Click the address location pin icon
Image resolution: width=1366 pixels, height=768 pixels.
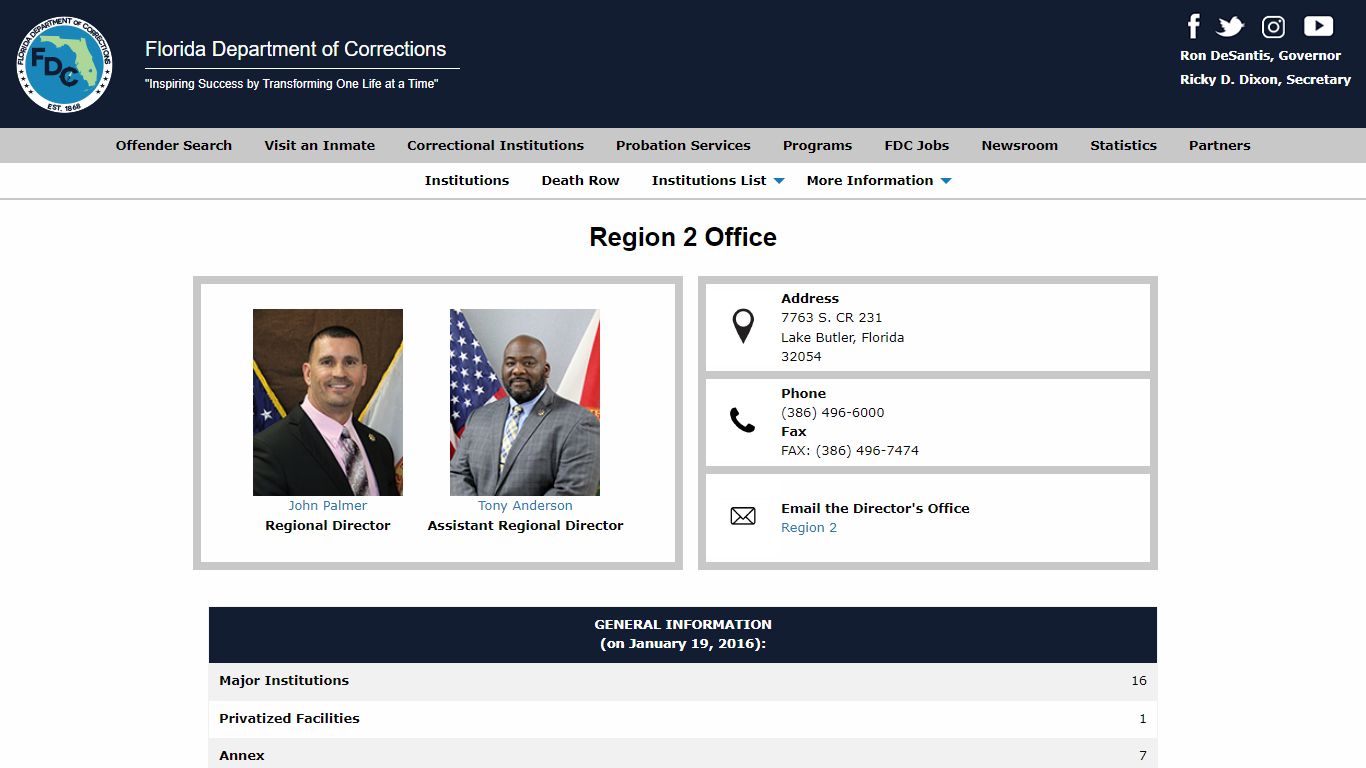click(743, 326)
